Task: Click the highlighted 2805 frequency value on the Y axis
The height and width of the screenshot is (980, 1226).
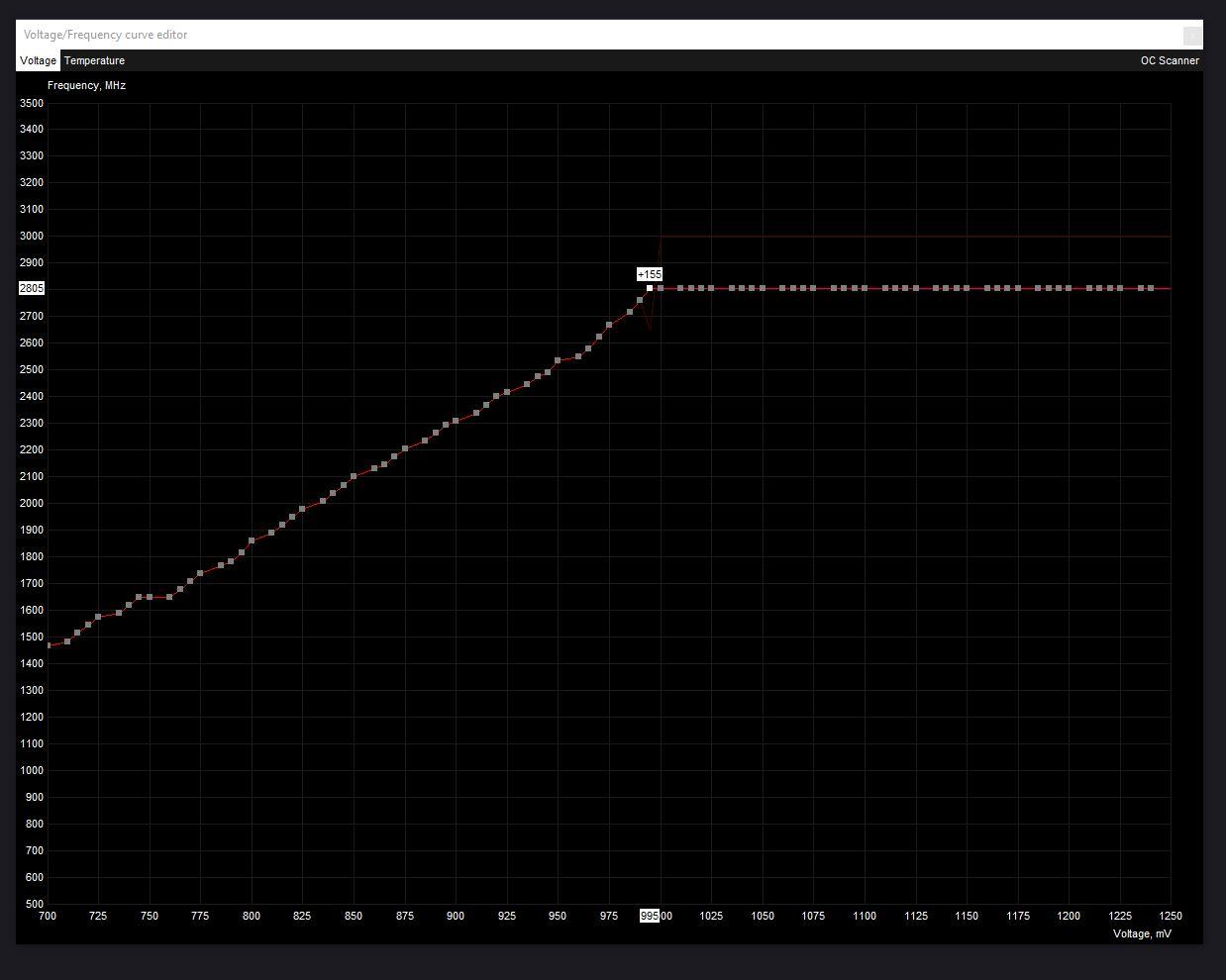Action: click(31, 288)
